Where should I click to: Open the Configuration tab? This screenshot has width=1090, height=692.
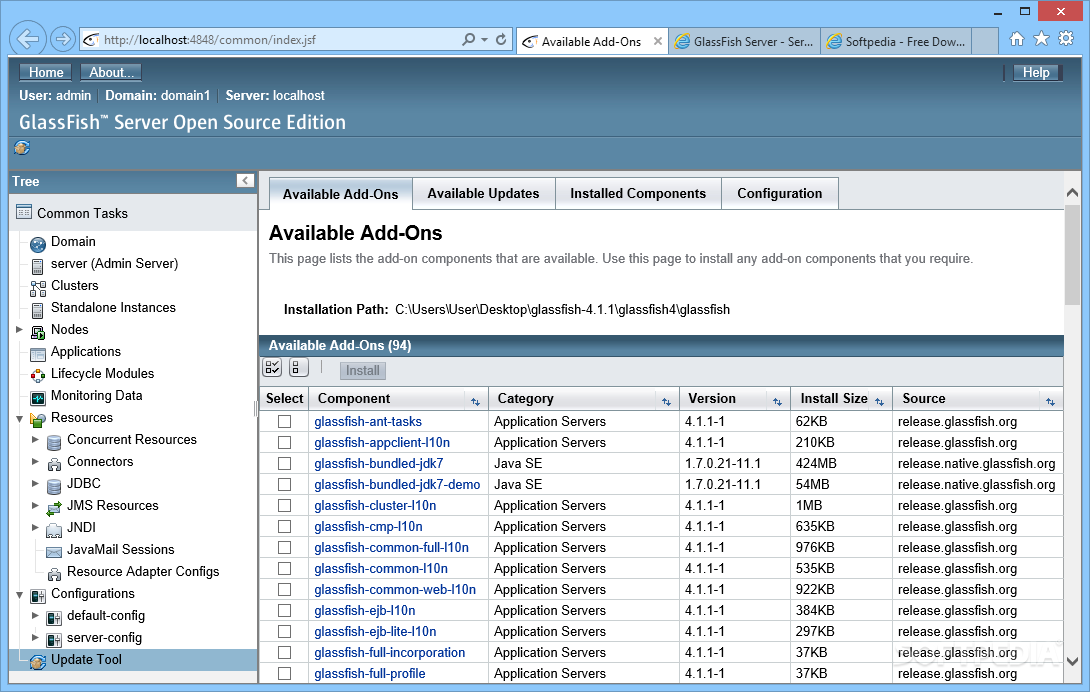coord(779,193)
